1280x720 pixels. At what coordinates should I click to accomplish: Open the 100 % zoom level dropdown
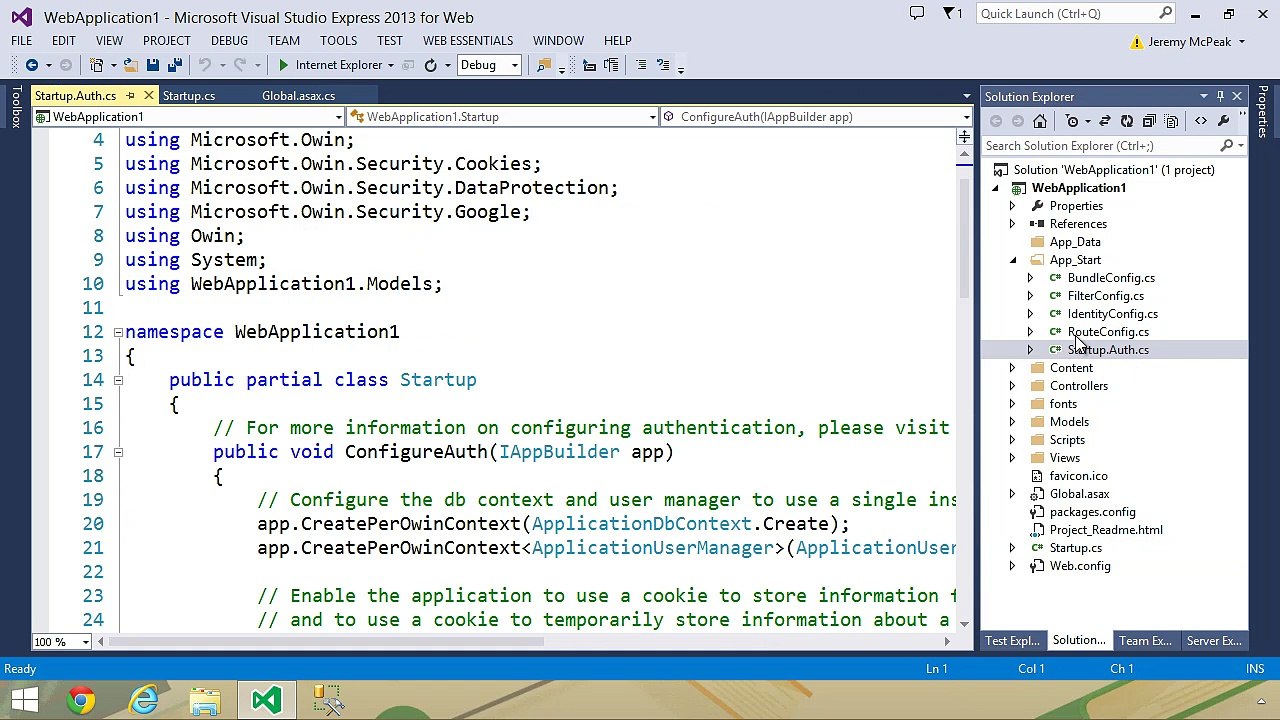point(85,642)
